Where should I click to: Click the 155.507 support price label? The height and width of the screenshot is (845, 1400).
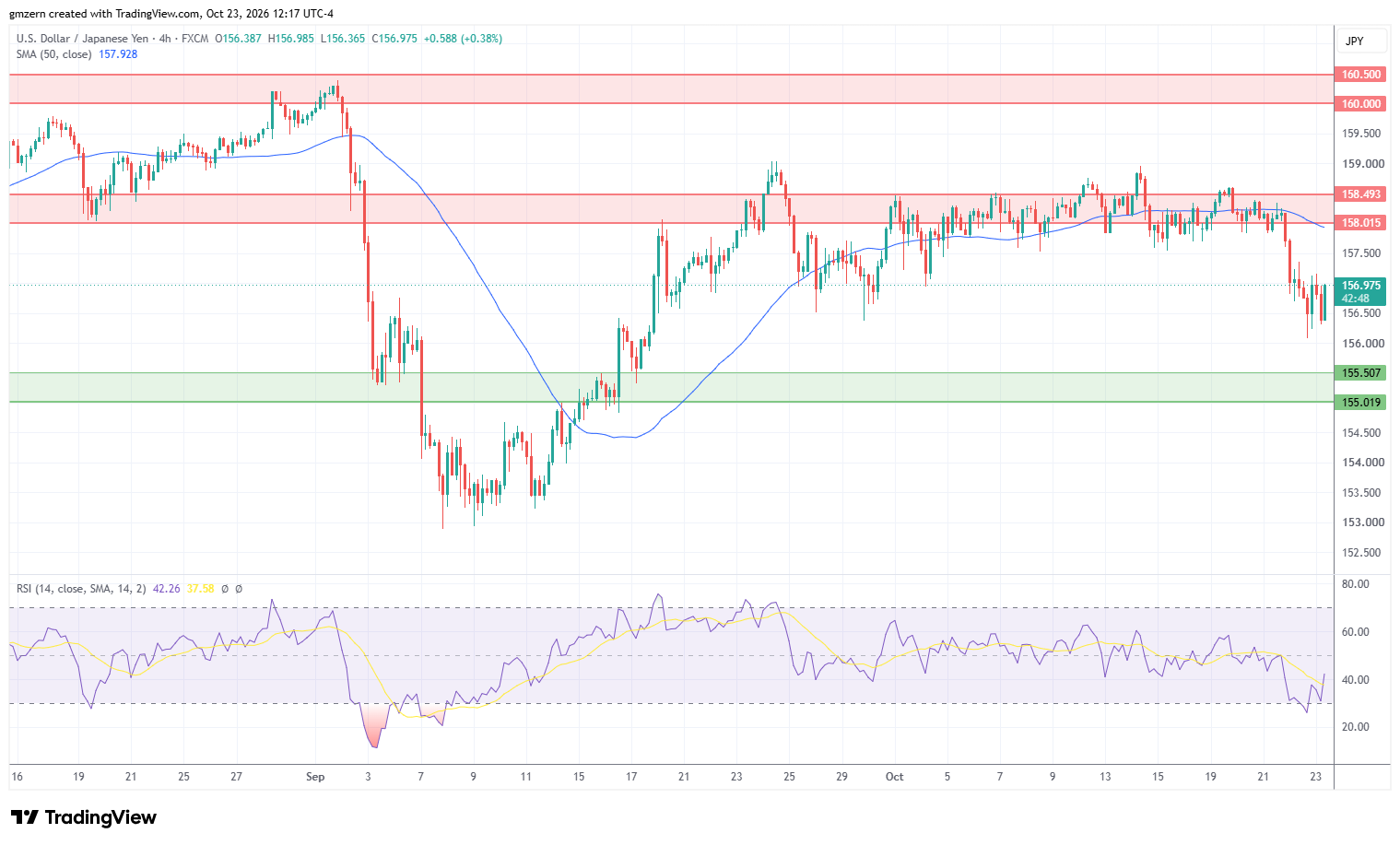(1360, 373)
